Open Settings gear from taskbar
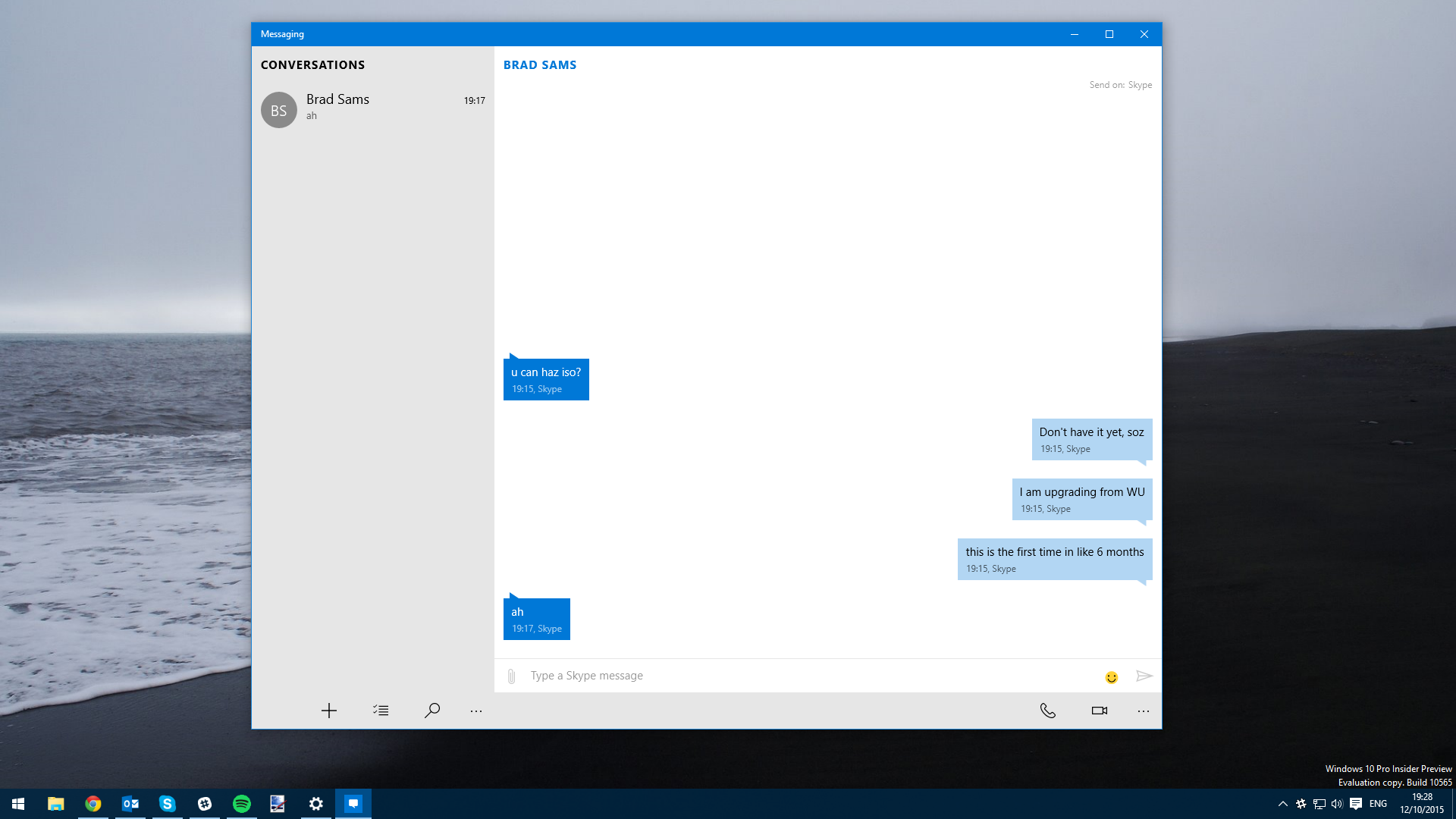The image size is (1456, 819). [316, 804]
